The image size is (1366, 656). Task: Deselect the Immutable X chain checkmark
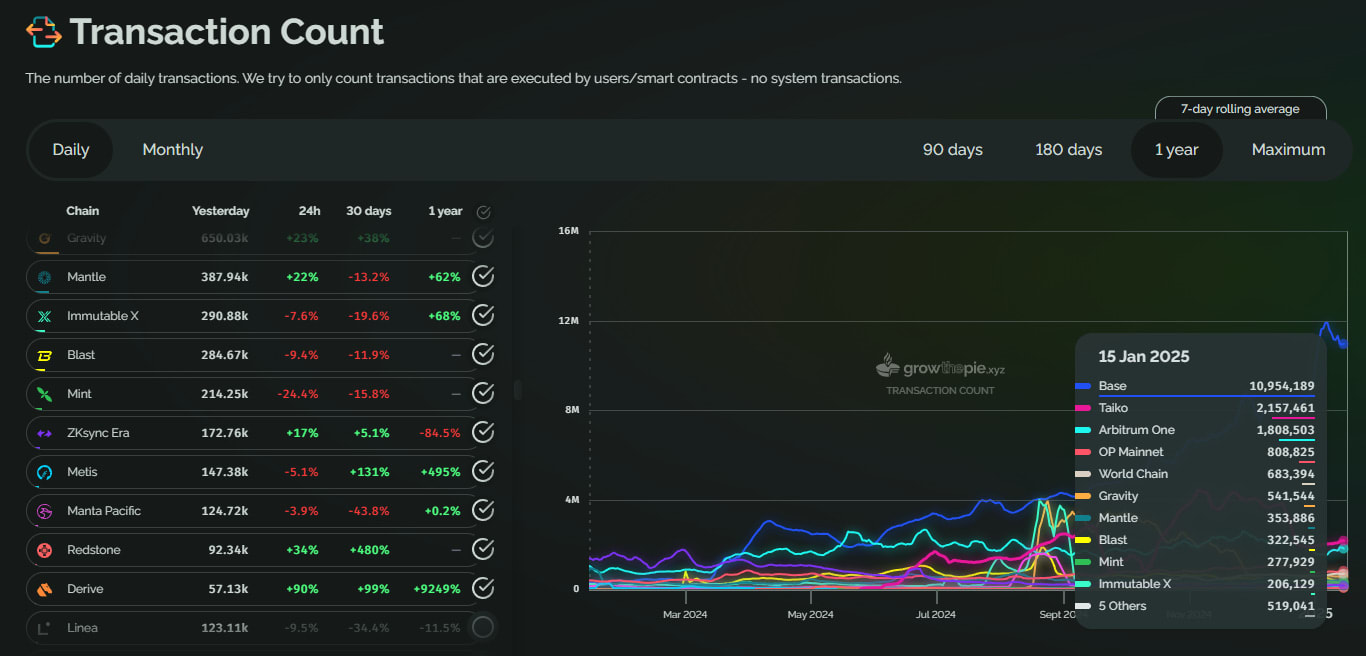point(483,316)
